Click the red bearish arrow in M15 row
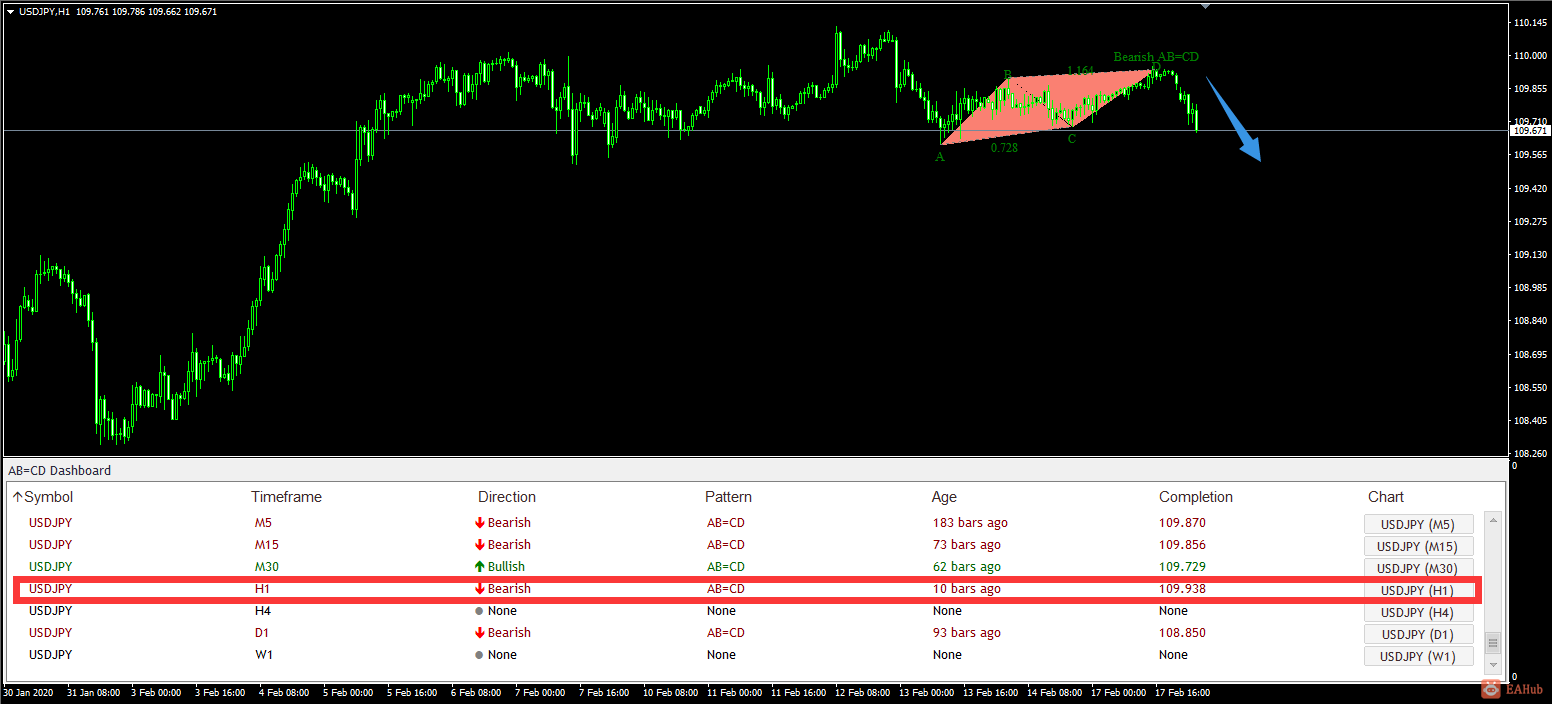Viewport: 1552px width, 704px height. click(x=480, y=545)
